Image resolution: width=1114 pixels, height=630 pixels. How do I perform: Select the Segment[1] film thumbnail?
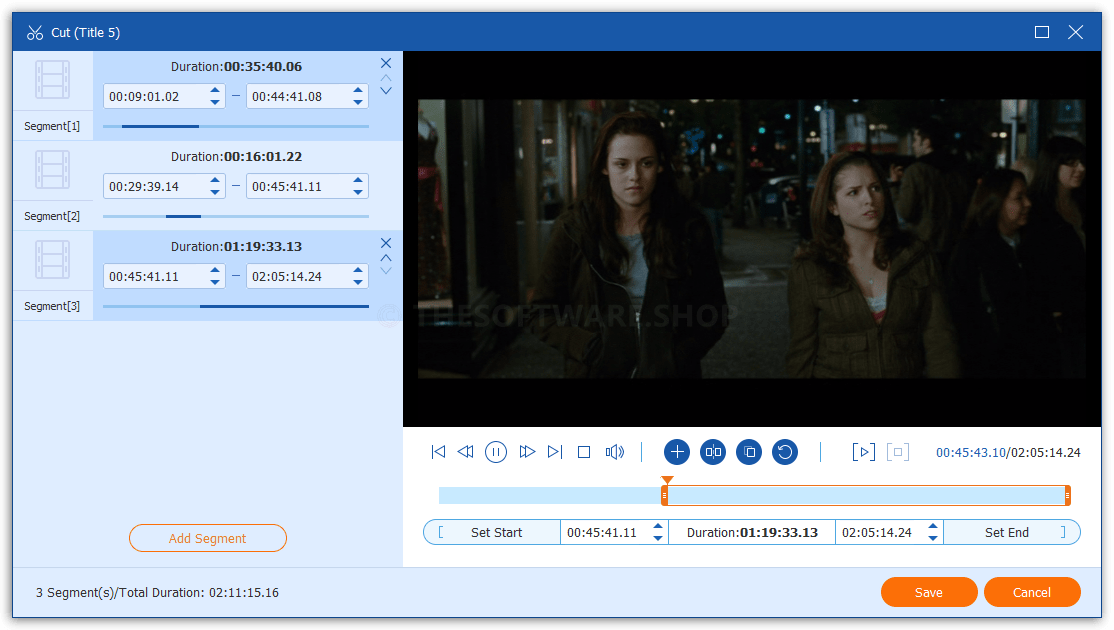pyautogui.click(x=53, y=80)
